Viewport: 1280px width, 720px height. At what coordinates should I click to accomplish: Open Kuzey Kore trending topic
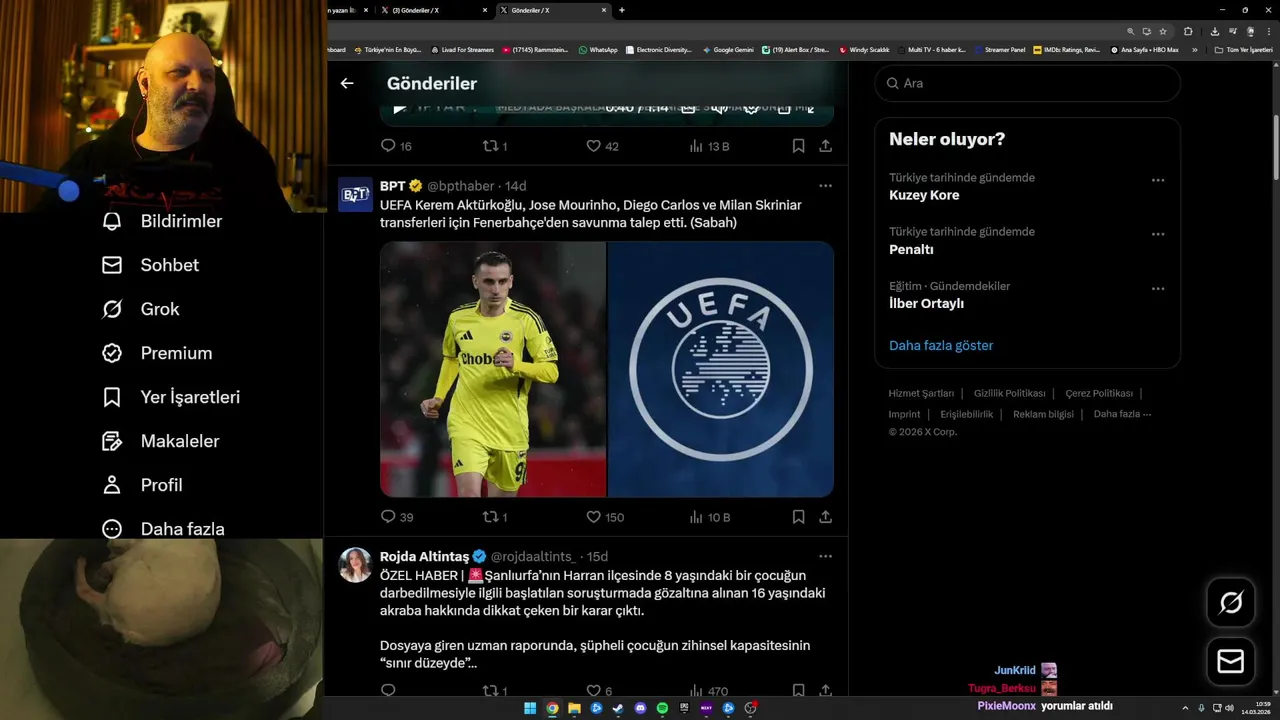pyautogui.click(x=924, y=195)
